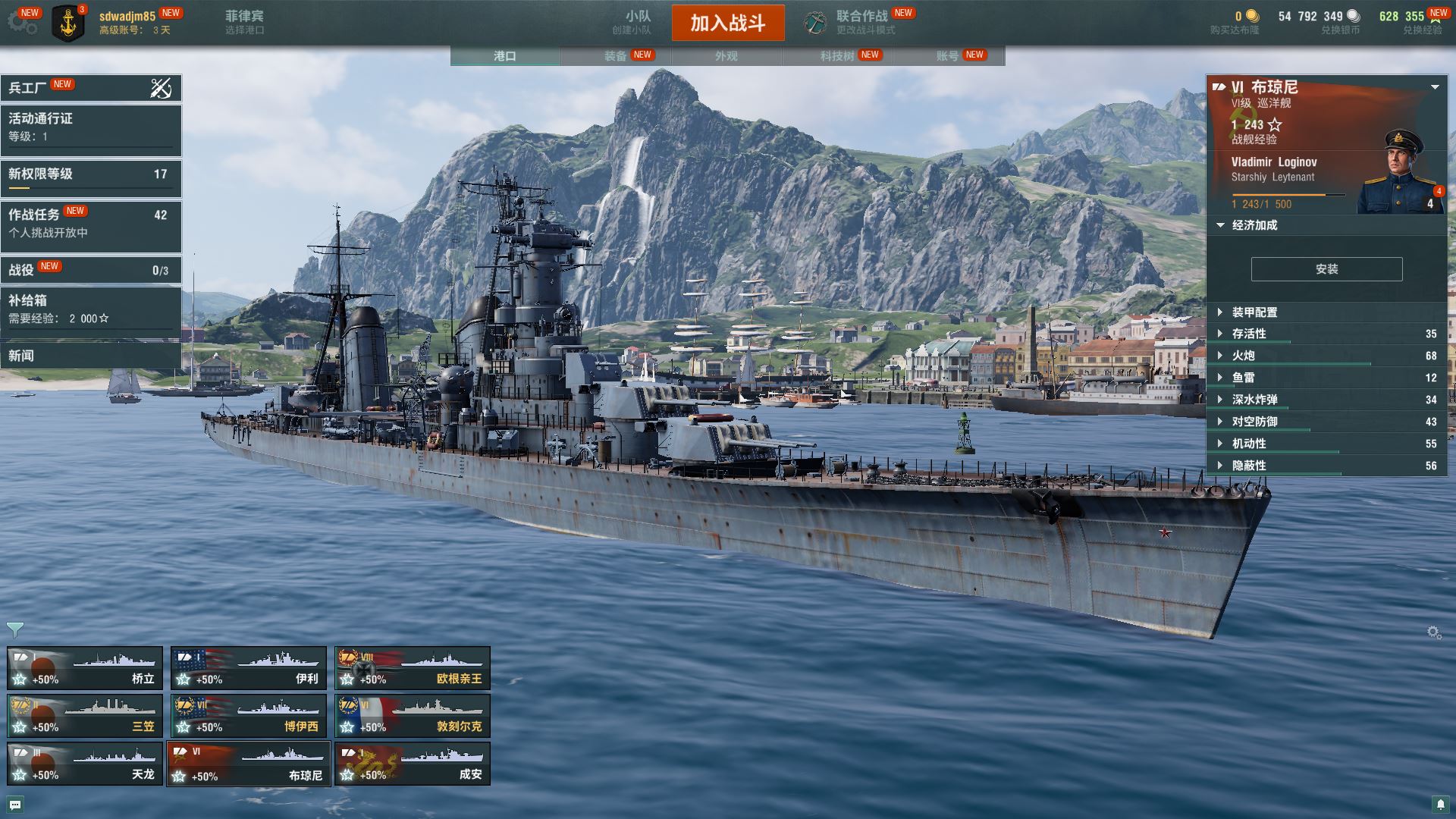Click doubloon coin icon to buy doubloons
This screenshot has width=1456, height=819.
point(1252,16)
